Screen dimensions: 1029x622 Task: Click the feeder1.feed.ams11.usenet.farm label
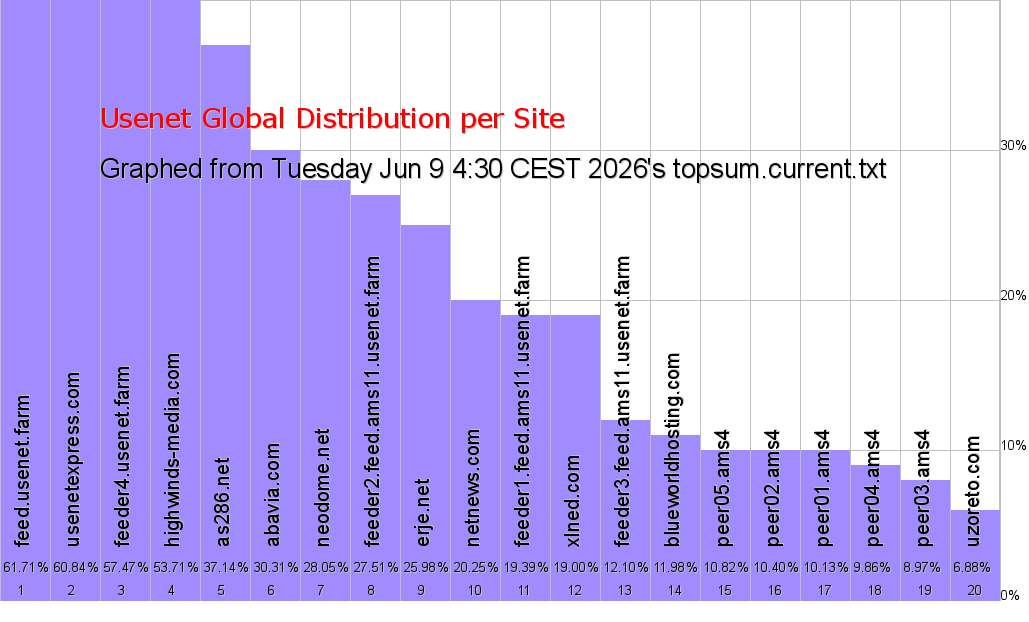coord(522,401)
